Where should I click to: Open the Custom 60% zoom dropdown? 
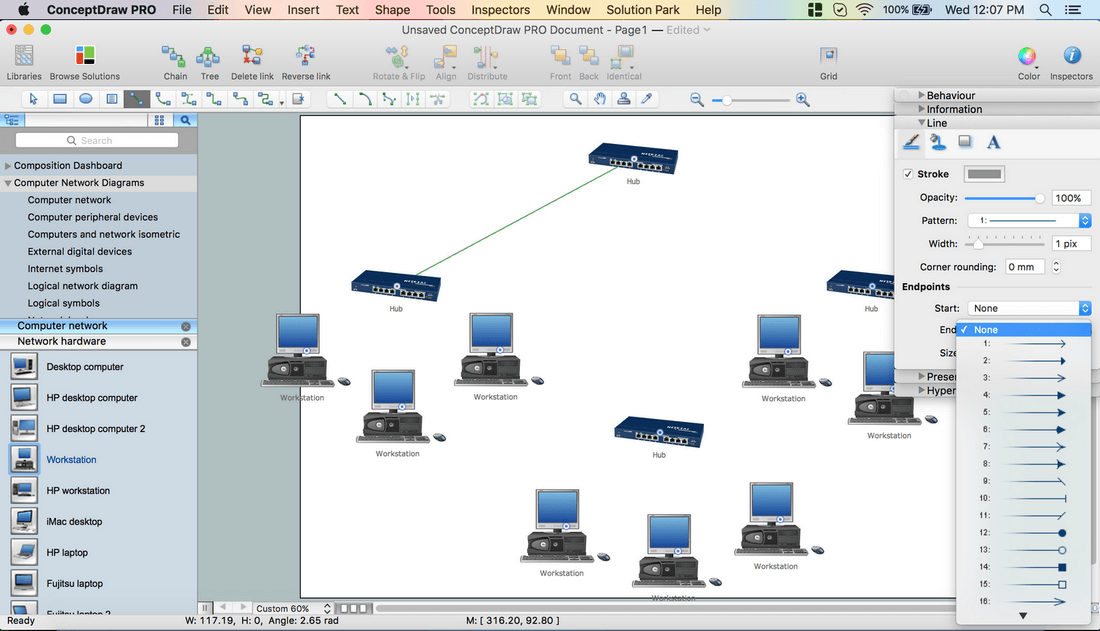pyautogui.click(x=293, y=609)
